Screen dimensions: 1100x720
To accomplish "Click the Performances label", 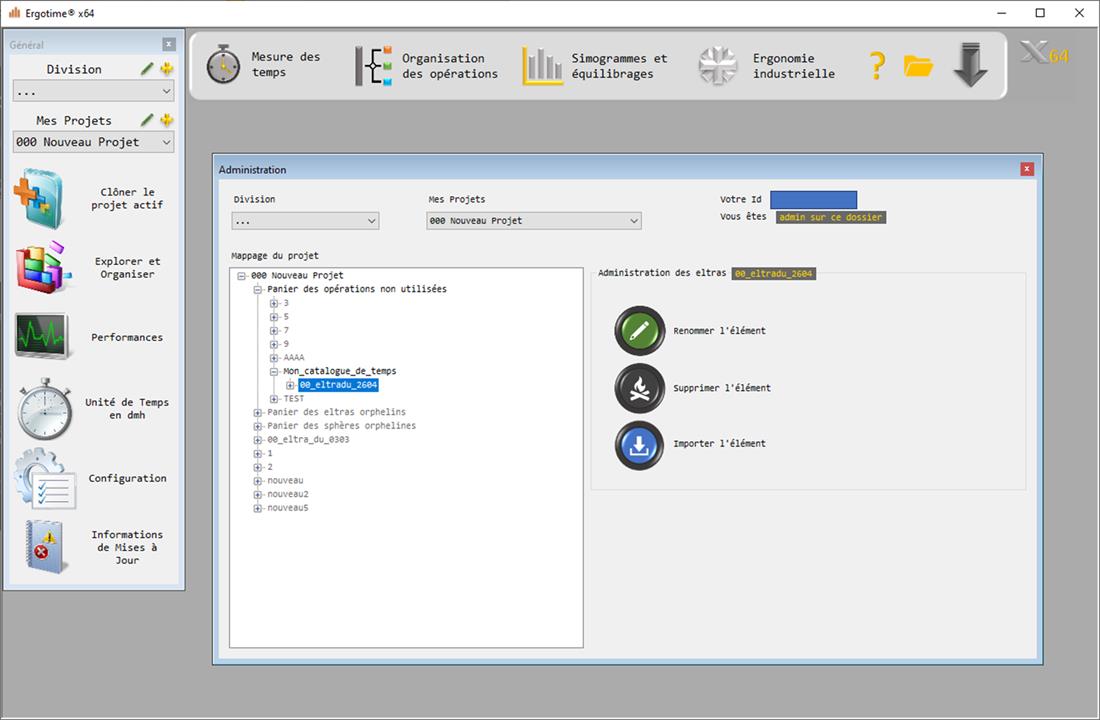I will (x=127, y=338).
